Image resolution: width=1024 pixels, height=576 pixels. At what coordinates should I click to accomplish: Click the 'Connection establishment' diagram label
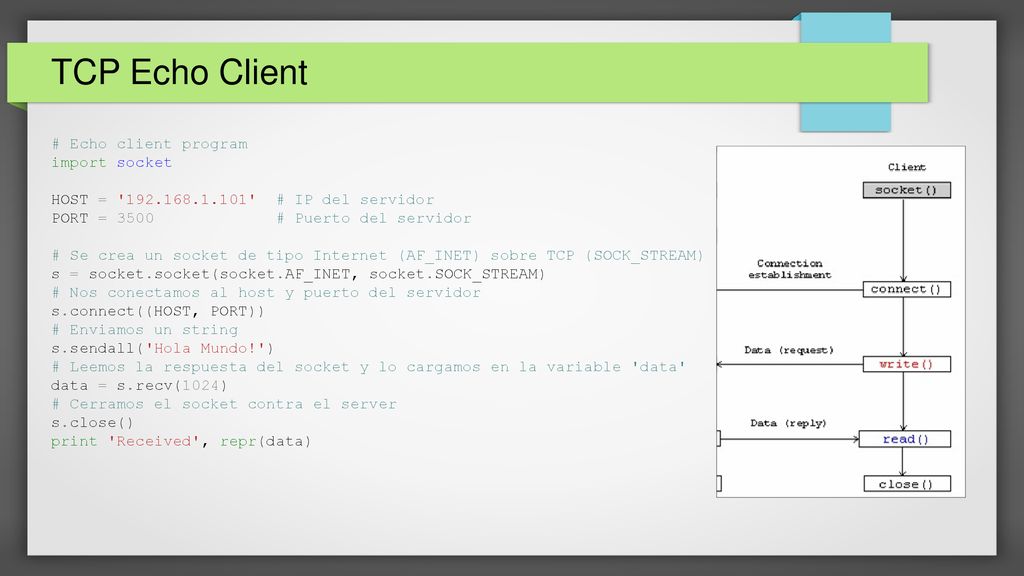(x=790, y=269)
